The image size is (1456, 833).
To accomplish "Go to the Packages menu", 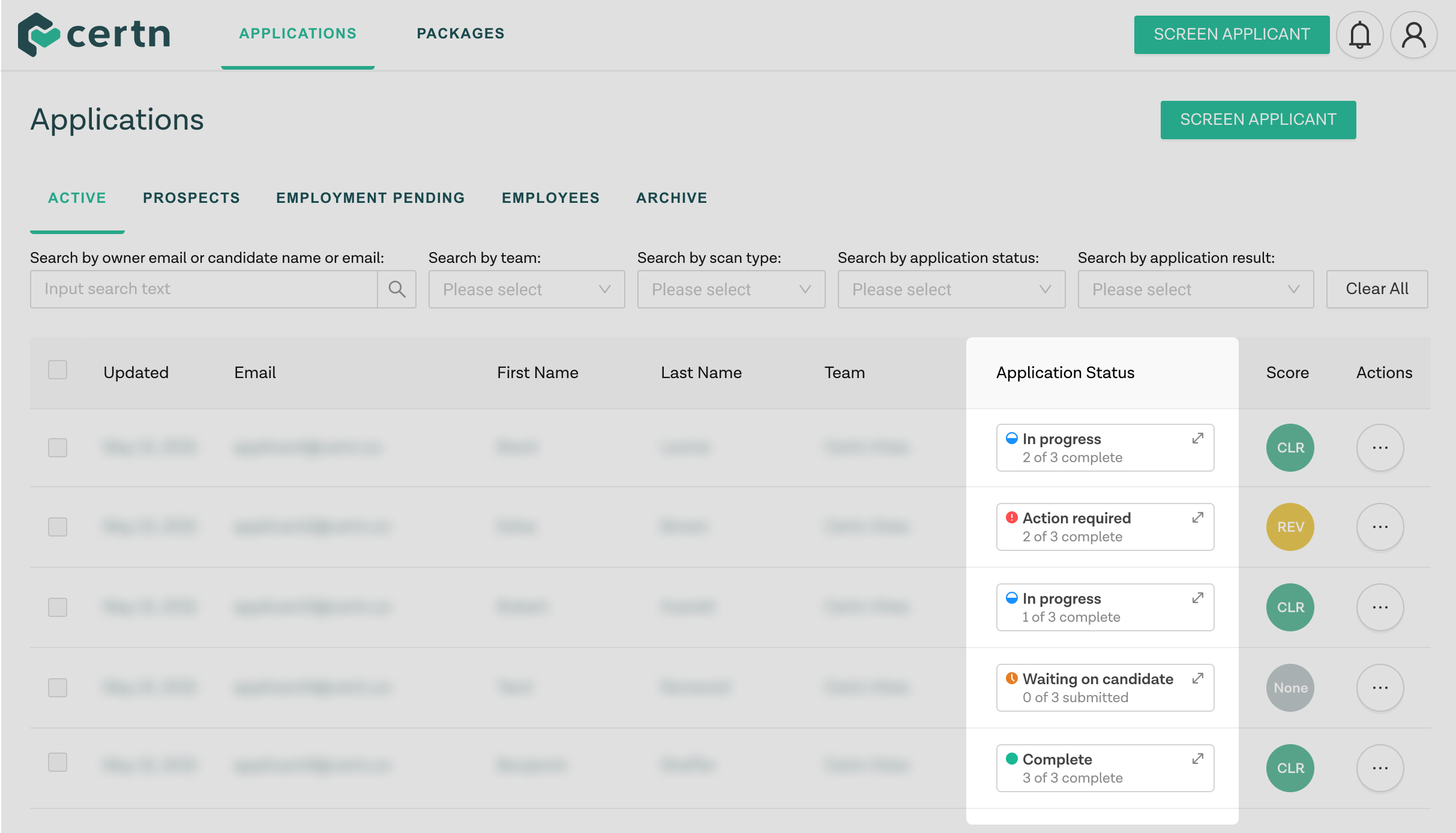I will click(460, 34).
